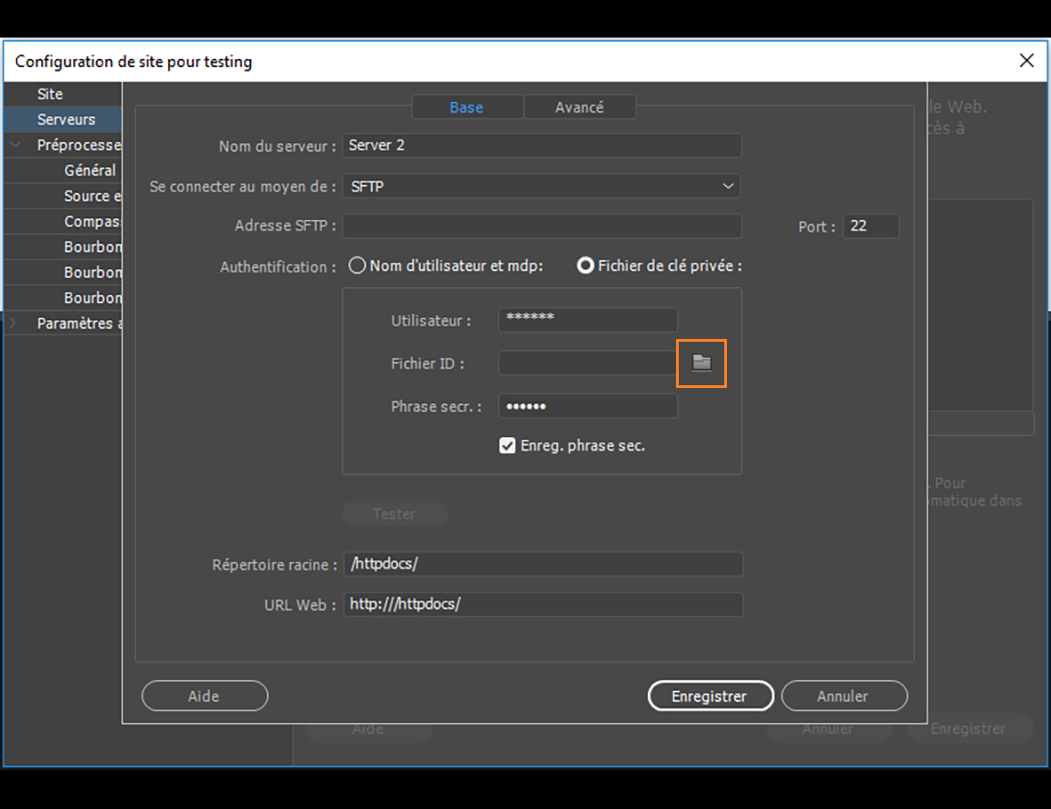Click Enregistrer in the background site window

969,729
